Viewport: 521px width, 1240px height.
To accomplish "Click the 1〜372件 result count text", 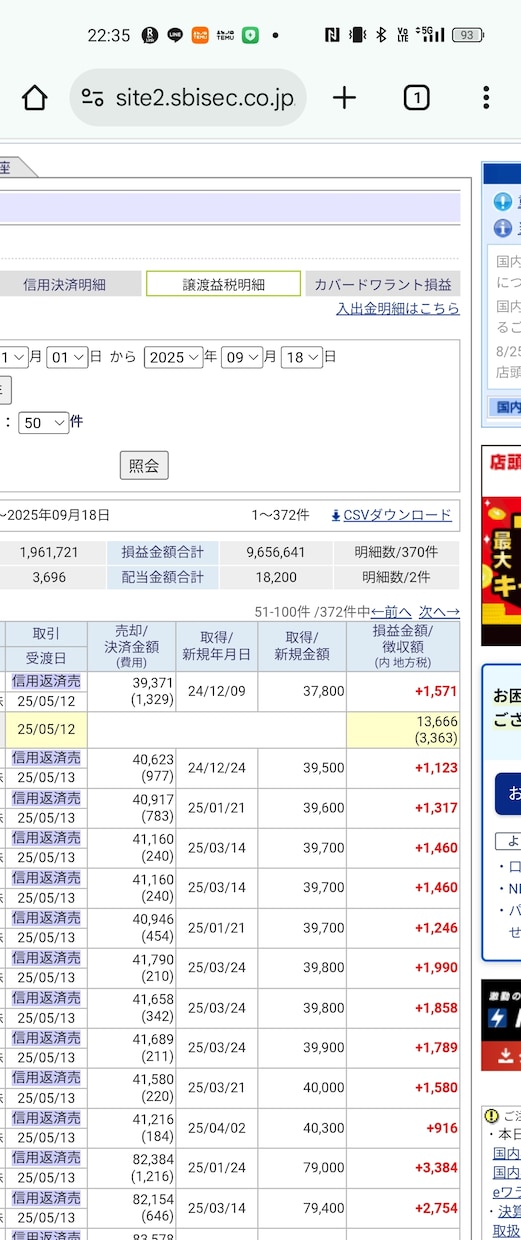I will (x=279, y=515).
